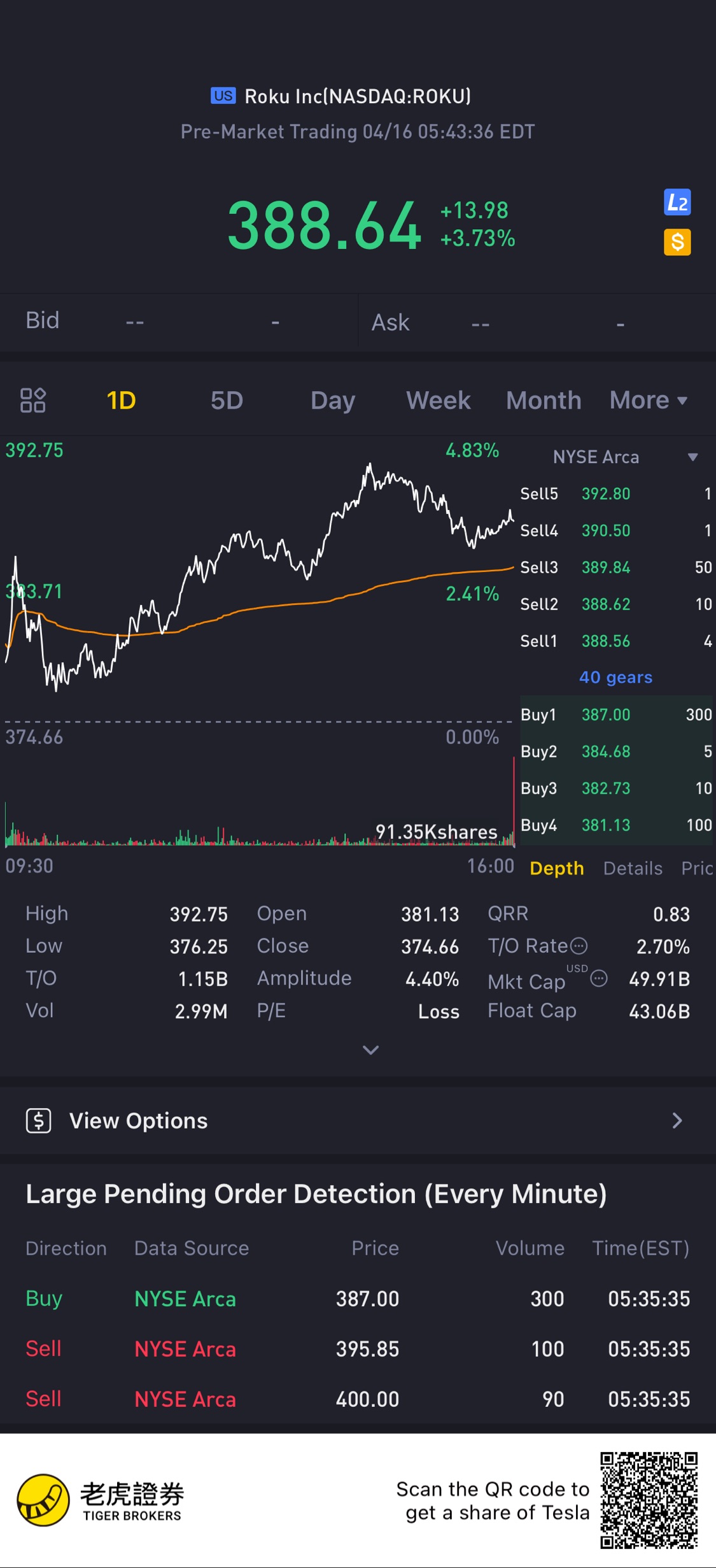Open View Options row arrow
This screenshot has width=716, height=1568.
(x=677, y=1120)
